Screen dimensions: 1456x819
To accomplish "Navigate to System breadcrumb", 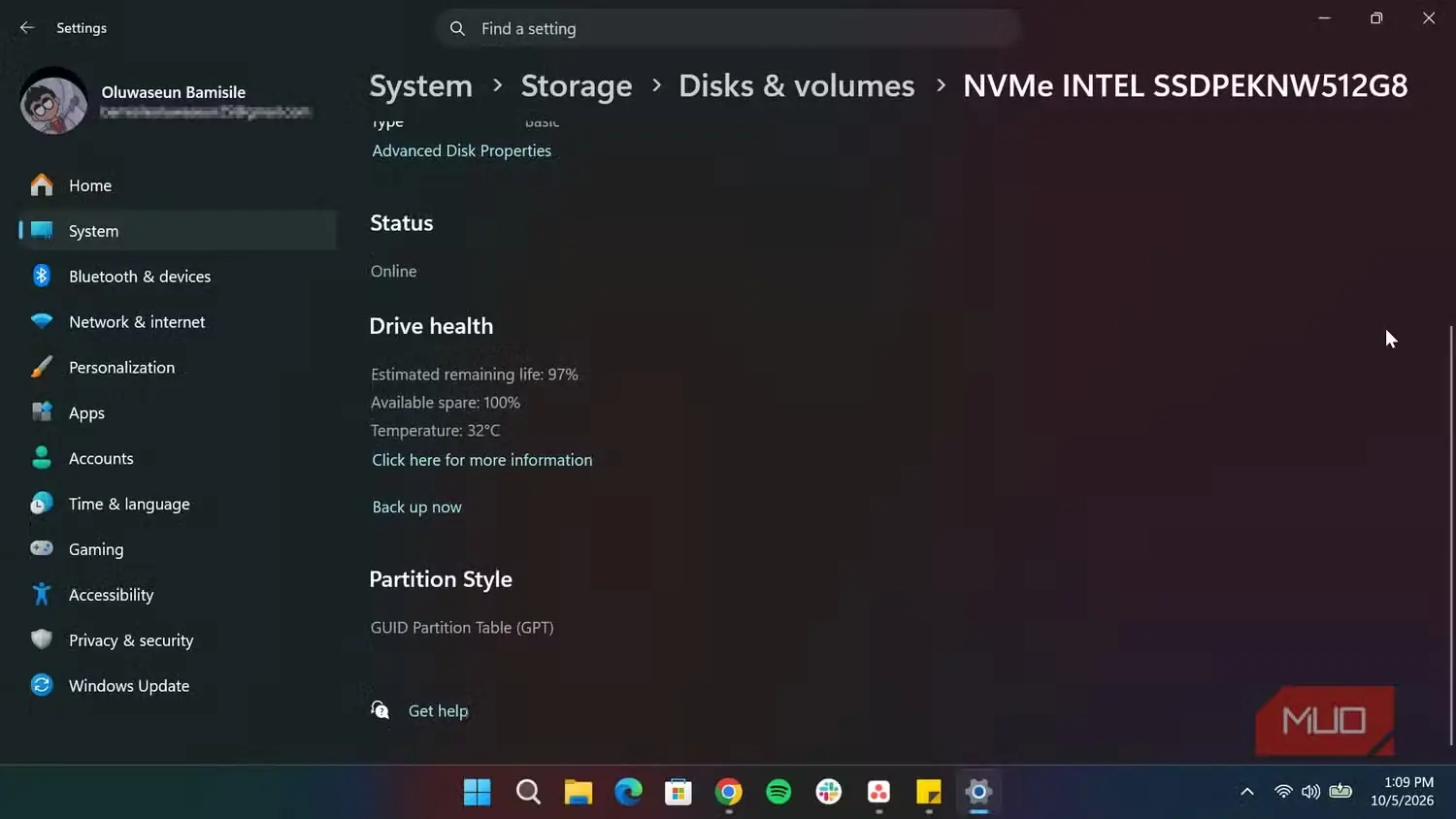I will click(x=421, y=86).
